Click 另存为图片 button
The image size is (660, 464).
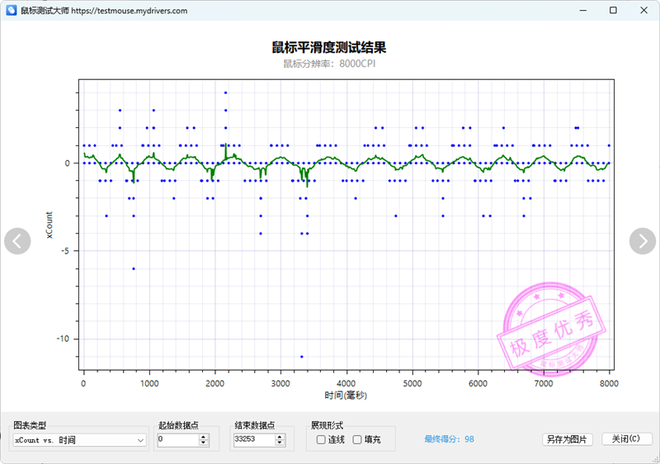point(568,439)
